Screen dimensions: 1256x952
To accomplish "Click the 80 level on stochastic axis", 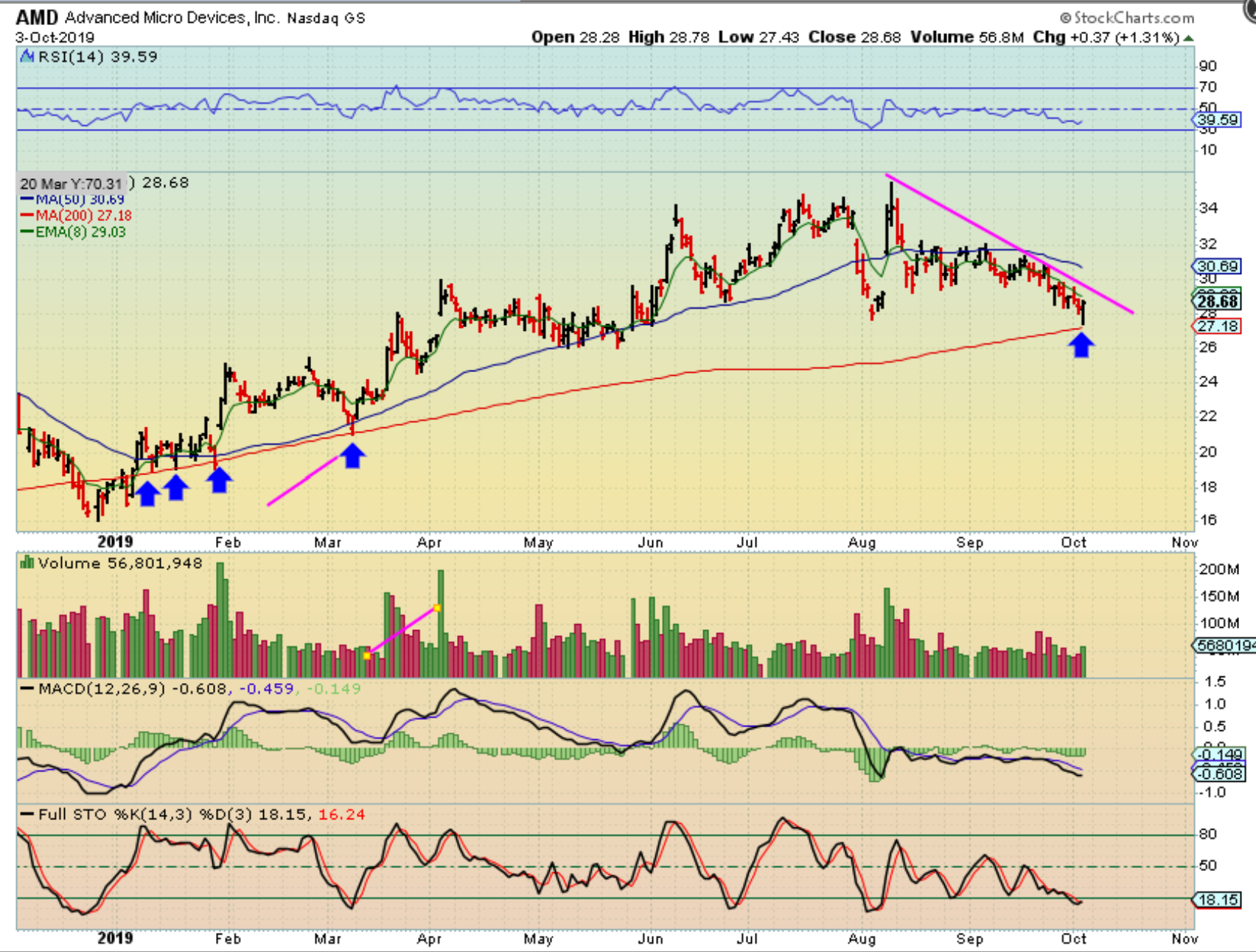I will point(1208,834).
